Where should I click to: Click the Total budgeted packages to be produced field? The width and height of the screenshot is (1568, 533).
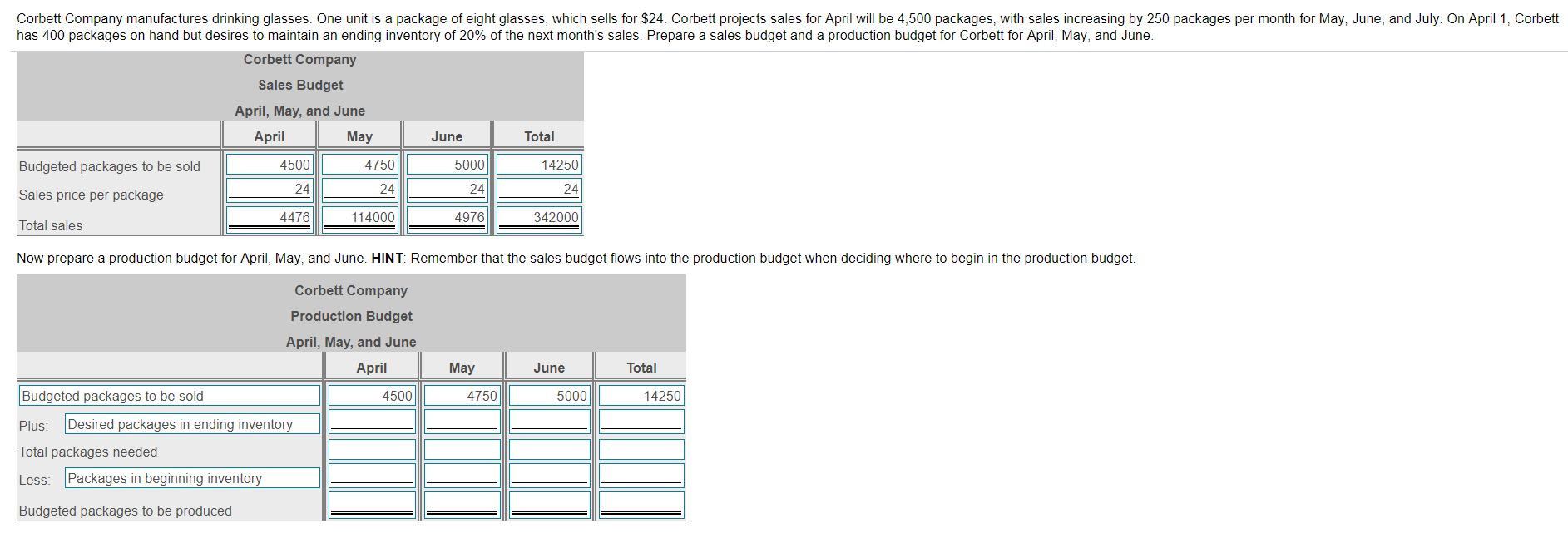[641, 506]
